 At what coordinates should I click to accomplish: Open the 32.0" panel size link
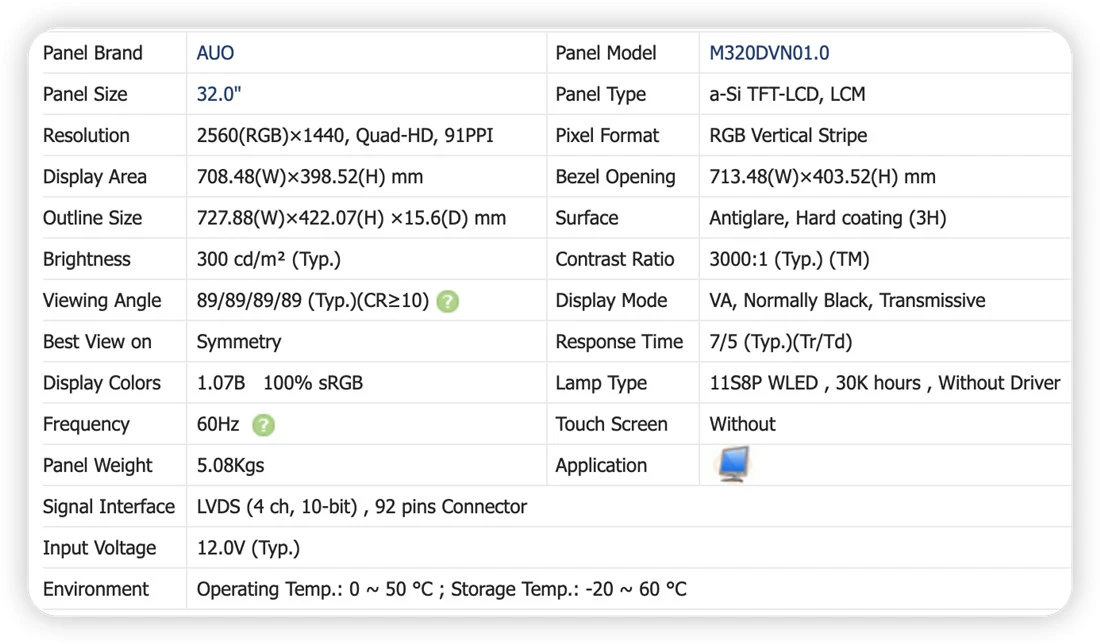pyautogui.click(x=219, y=95)
